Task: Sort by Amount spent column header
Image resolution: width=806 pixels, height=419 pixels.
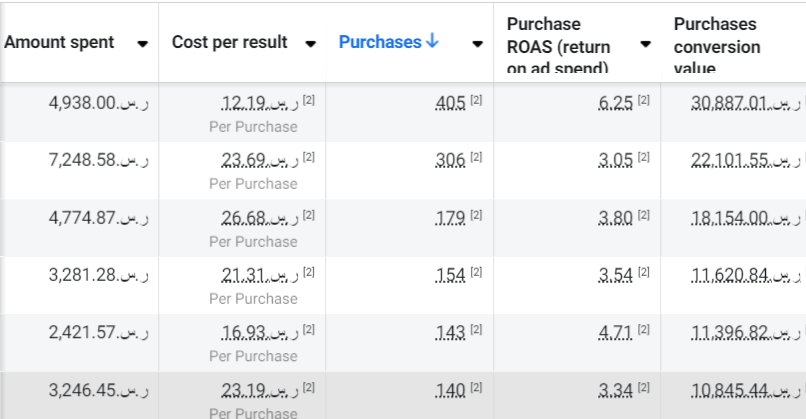Action: (x=59, y=42)
